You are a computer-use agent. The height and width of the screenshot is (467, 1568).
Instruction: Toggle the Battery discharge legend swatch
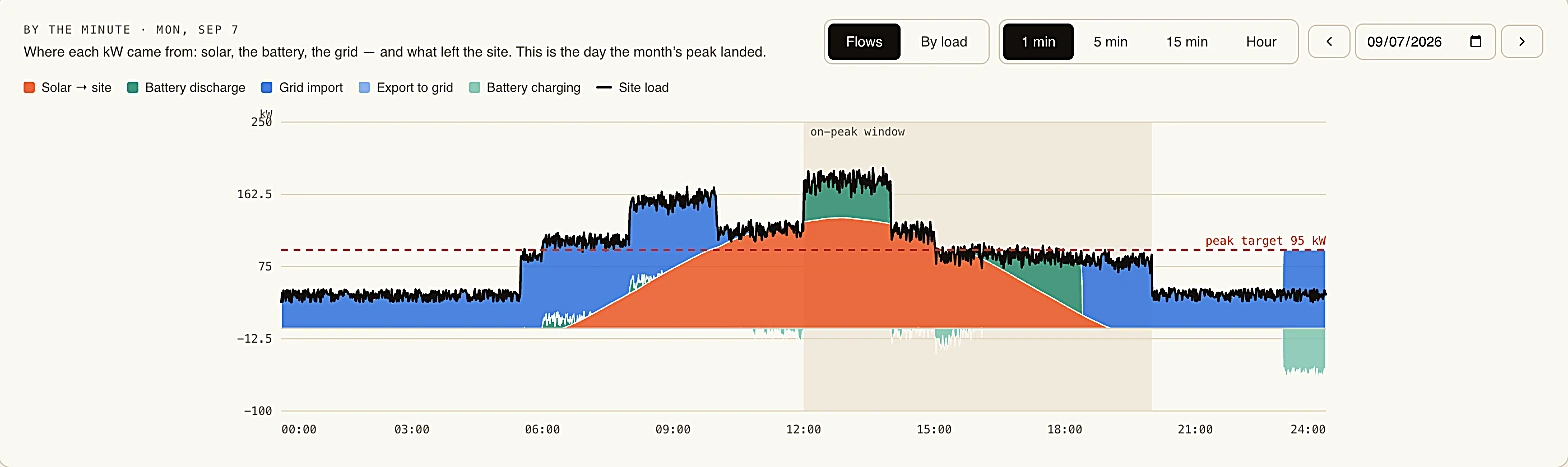(x=133, y=88)
